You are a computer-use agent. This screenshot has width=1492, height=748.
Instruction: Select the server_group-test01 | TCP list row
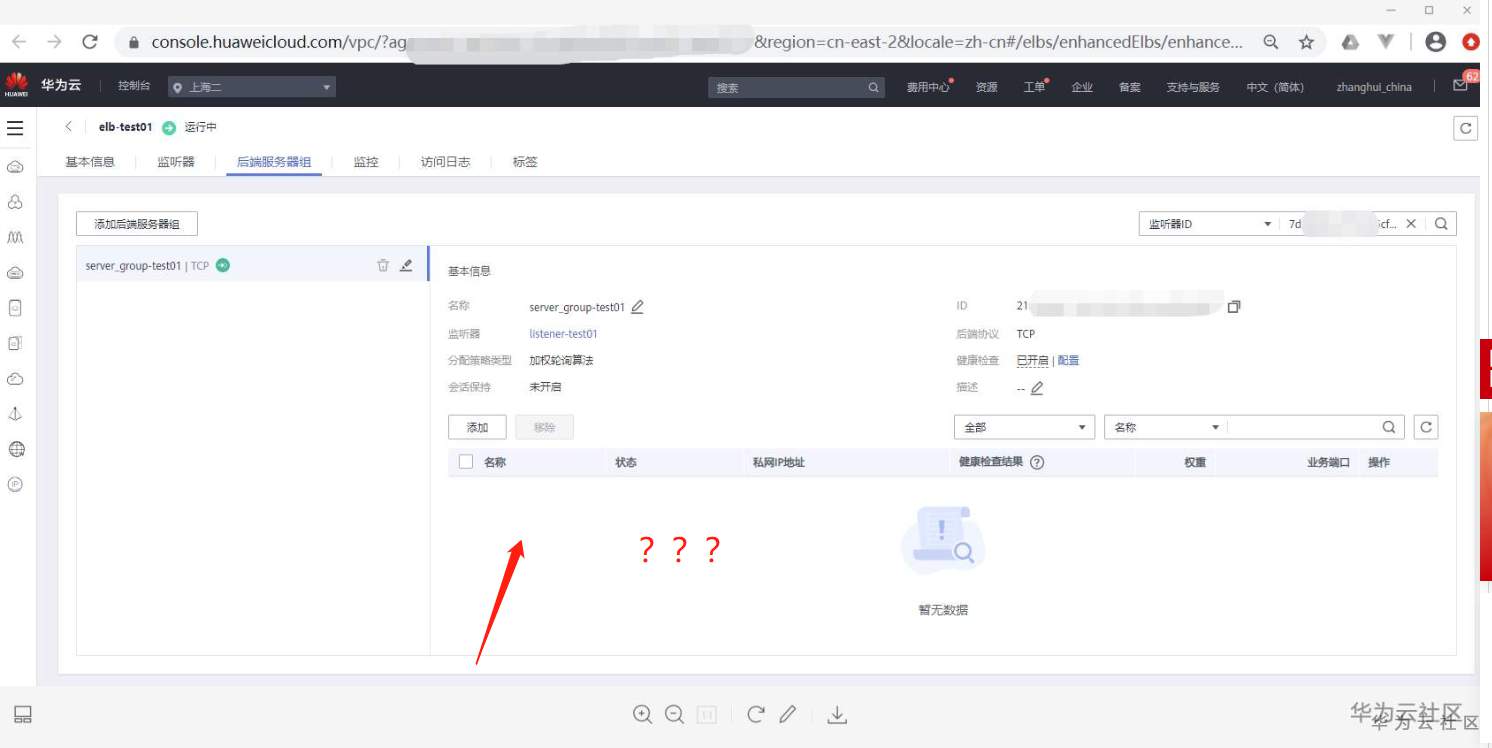[252, 265]
